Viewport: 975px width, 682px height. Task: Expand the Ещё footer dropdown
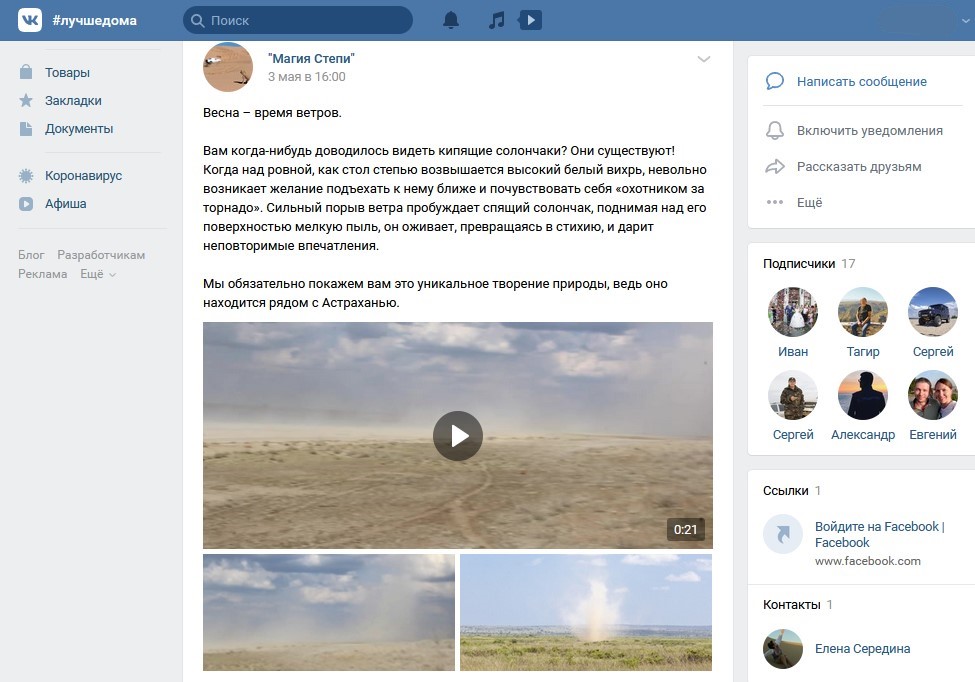pos(98,274)
